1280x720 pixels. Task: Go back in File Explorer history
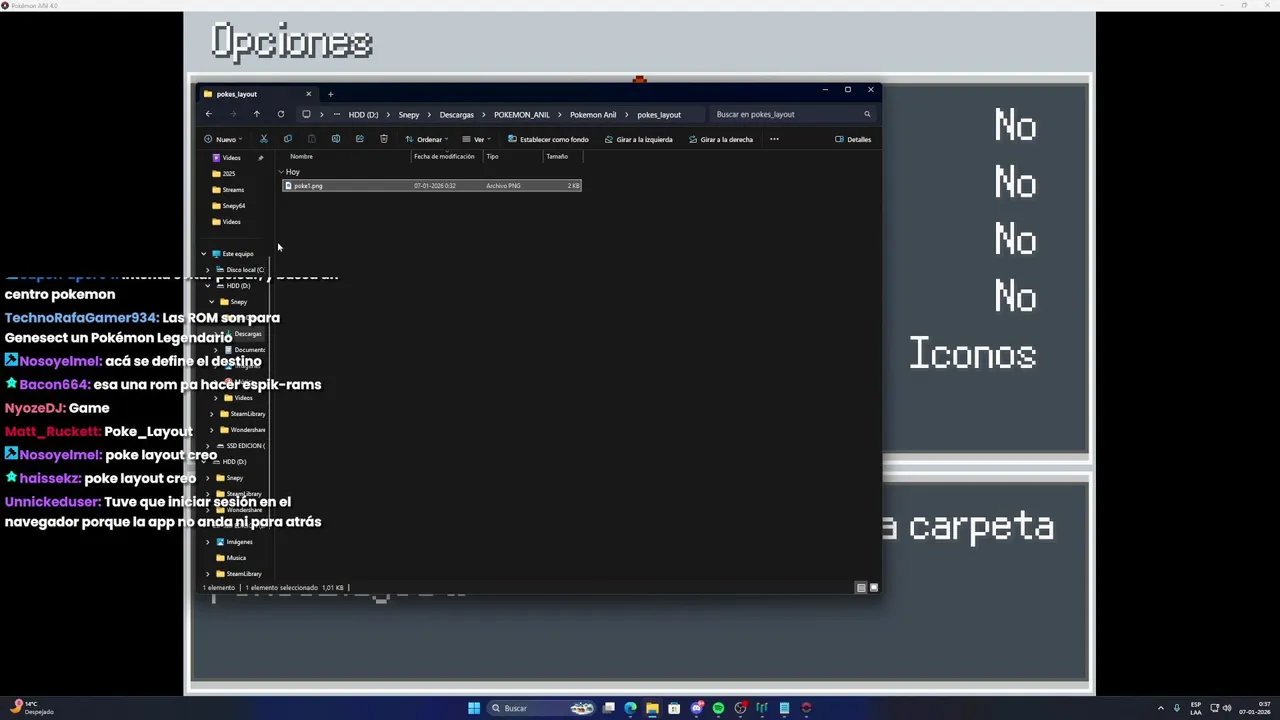click(x=209, y=114)
